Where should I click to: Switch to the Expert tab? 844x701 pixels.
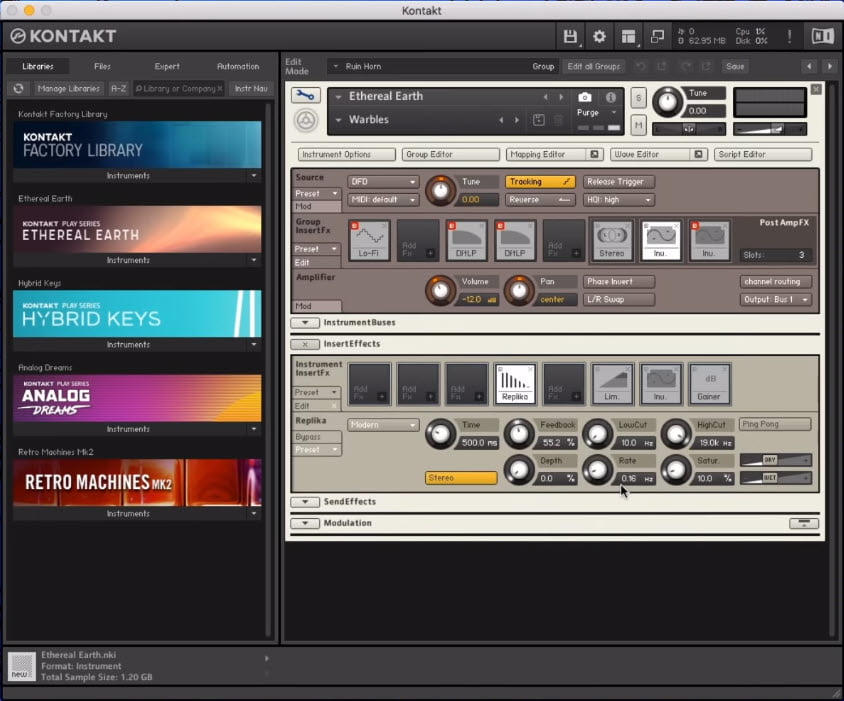(167, 66)
